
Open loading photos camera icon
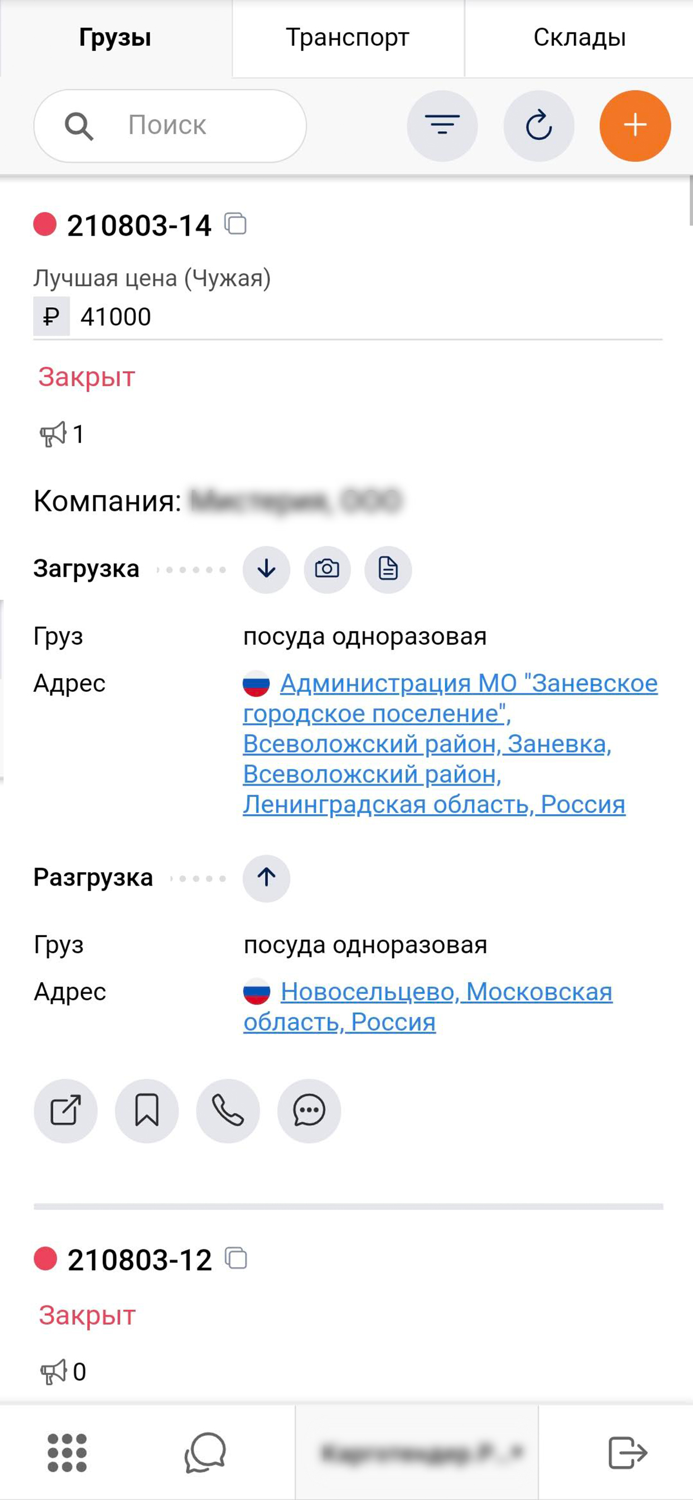(327, 569)
